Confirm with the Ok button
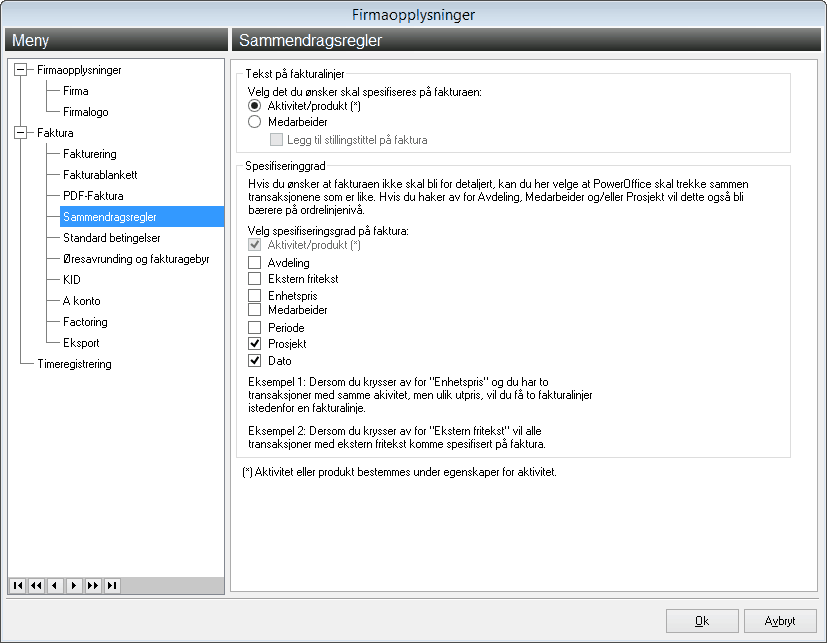Viewport: 827px width, 643px height. (x=702, y=621)
